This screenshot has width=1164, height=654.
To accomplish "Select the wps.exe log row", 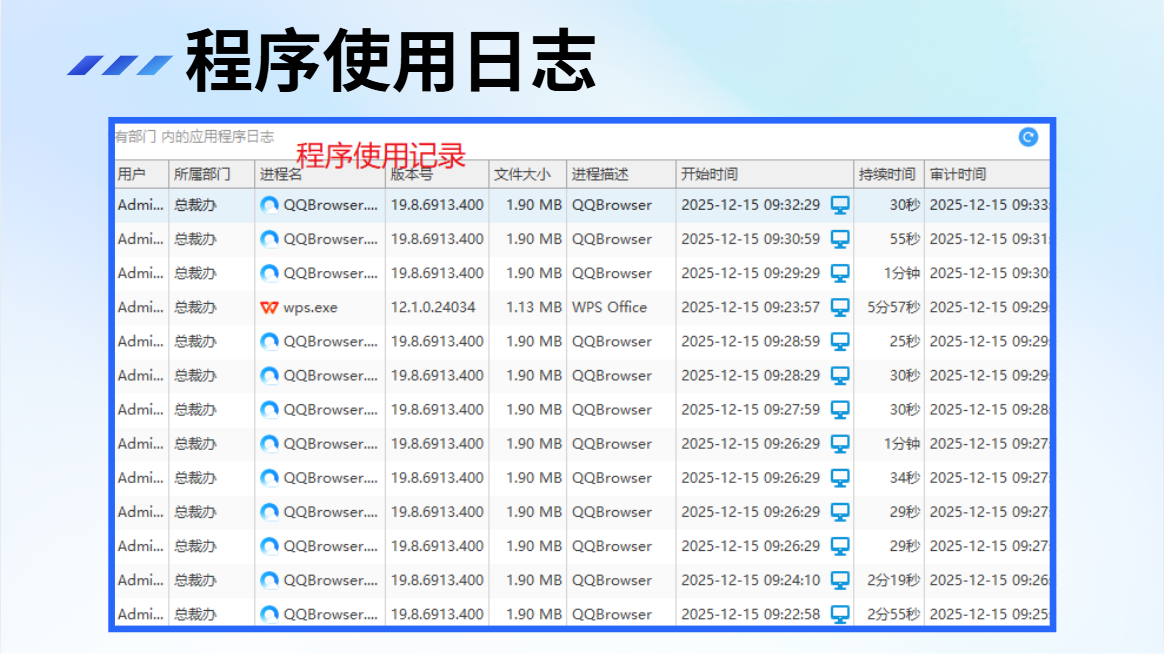I will [582, 307].
